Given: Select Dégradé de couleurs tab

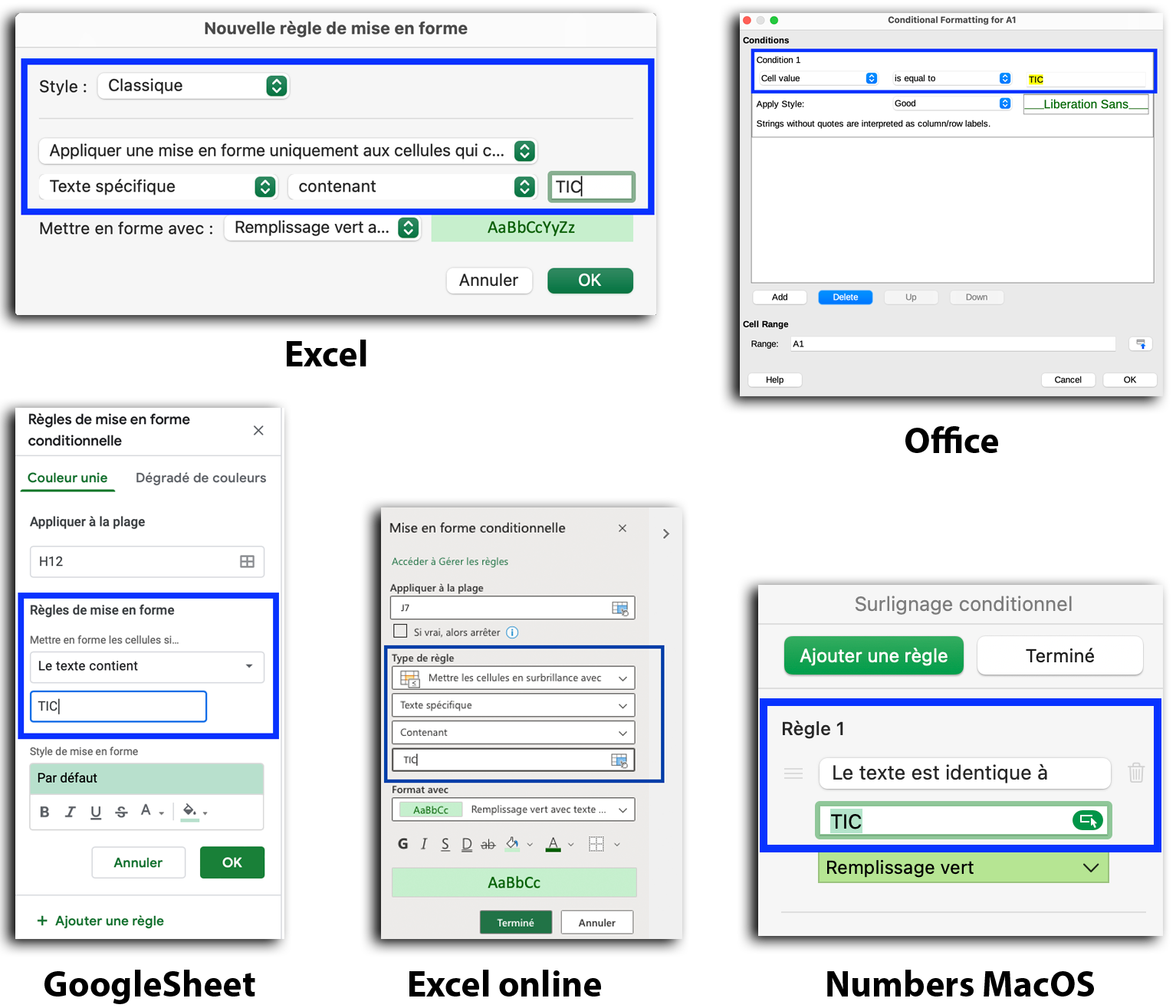Looking at the screenshot, I should click(201, 478).
